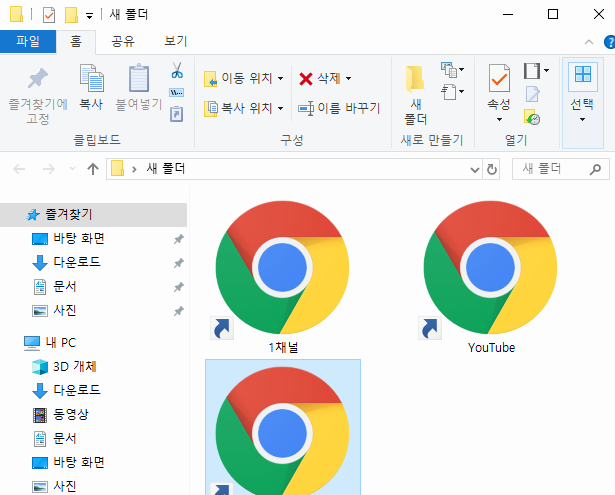Click the selected third Chrome shortcut icon
This screenshot has width=615, height=495.
pyautogui.click(x=282, y=431)
